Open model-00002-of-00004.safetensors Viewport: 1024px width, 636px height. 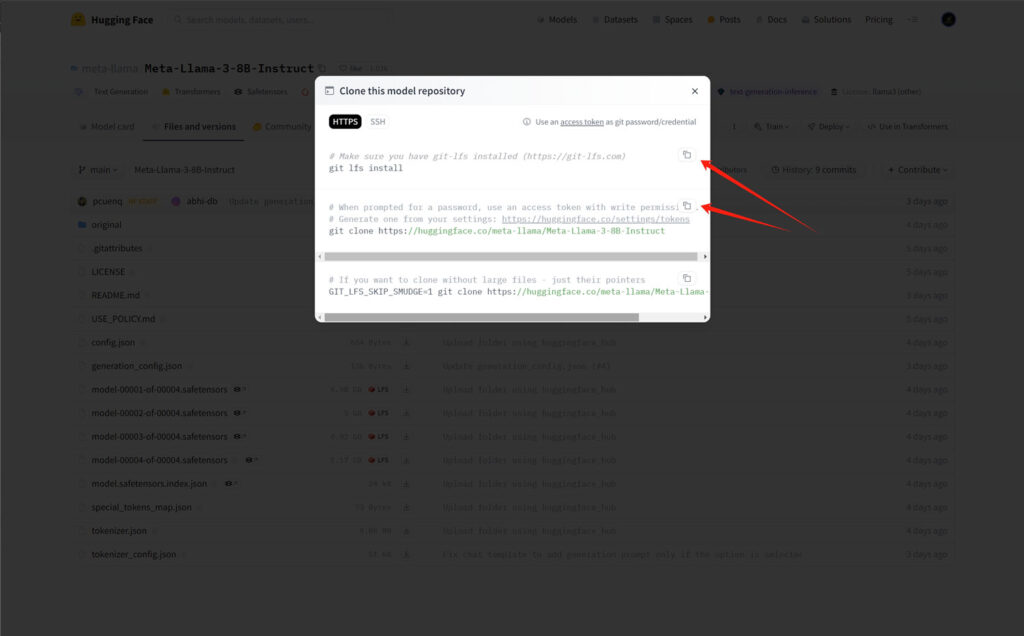point(159,413)
